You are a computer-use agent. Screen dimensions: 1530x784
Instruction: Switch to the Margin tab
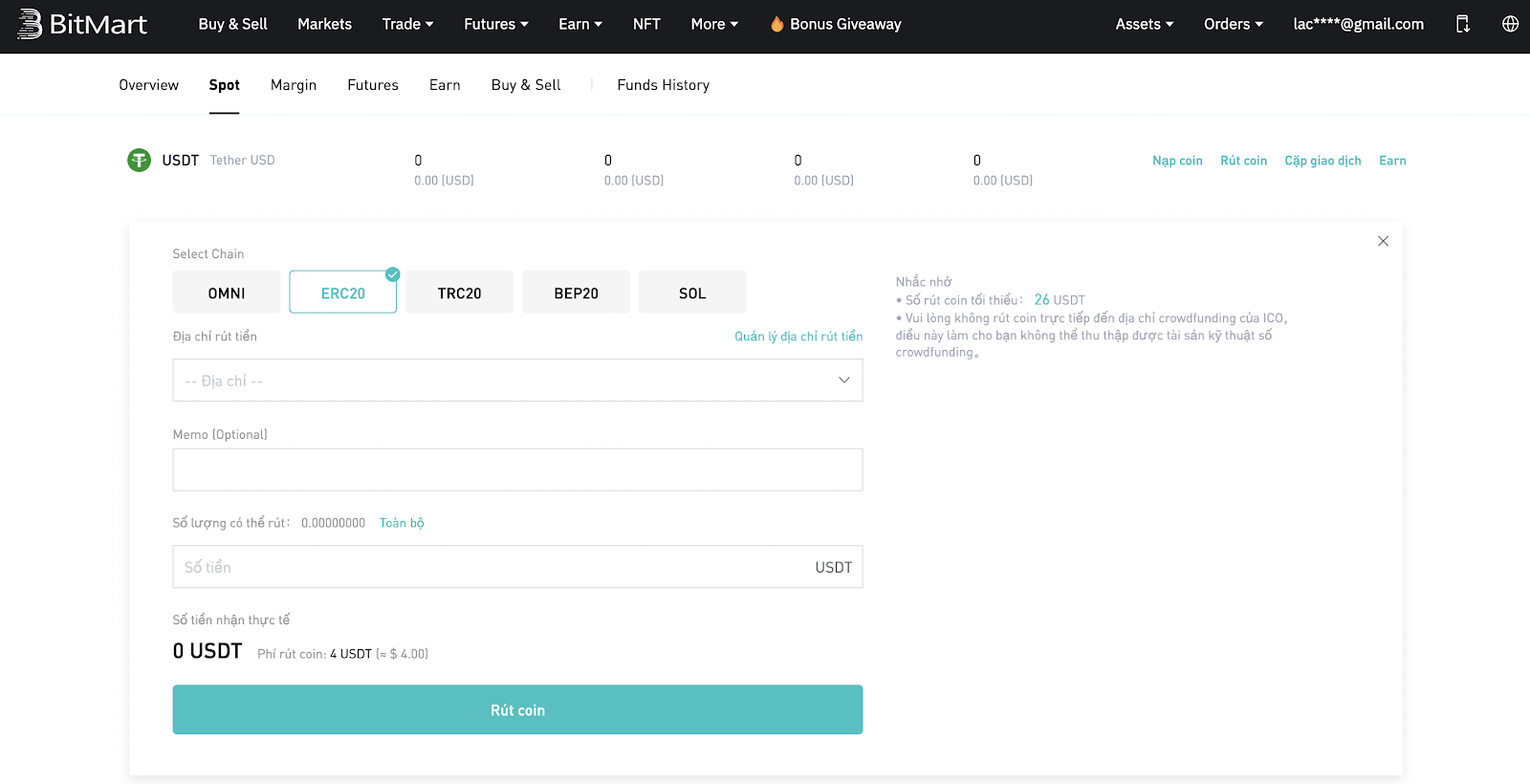[x=294, y=85]
